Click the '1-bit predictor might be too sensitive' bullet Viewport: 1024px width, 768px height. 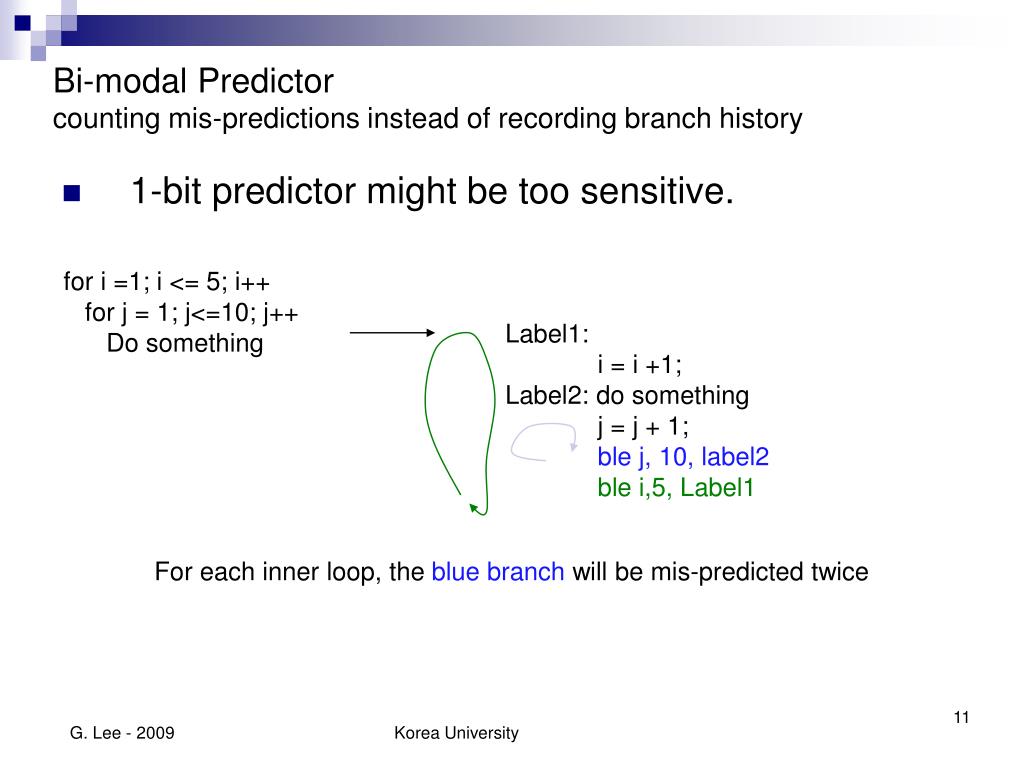[x=432, y=191]
